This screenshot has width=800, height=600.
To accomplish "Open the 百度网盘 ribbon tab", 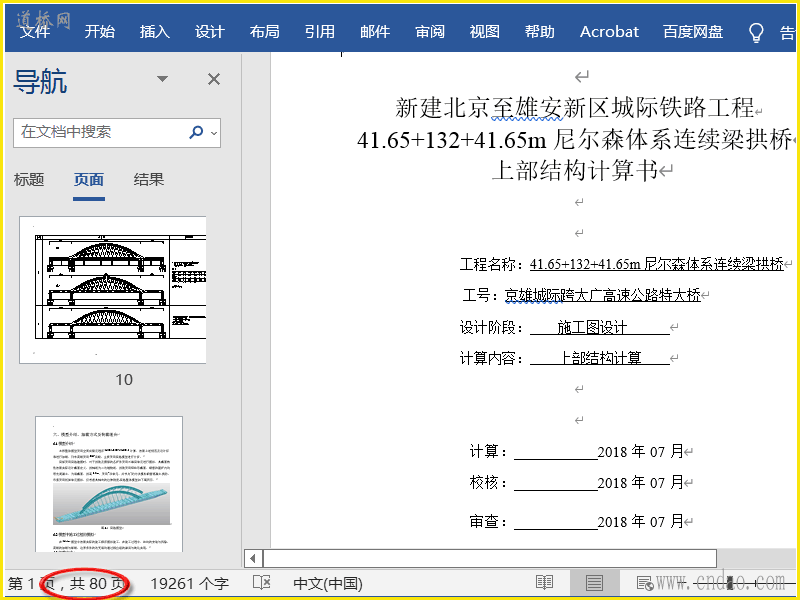I will 693,32.
